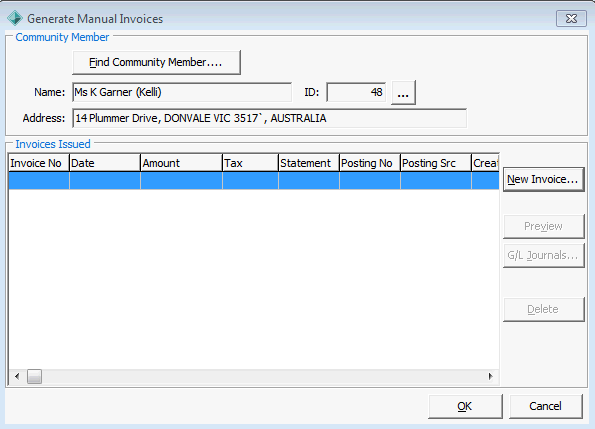
Task: Click the Cancel button
Action: click(x=546, y=406)
